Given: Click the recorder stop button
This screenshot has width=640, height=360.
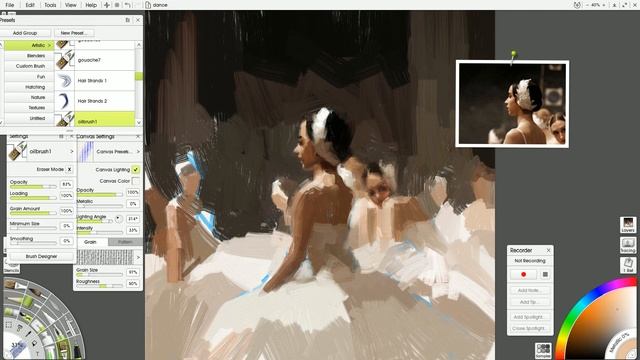Looking at the screenshot, I should coord(545,274).
